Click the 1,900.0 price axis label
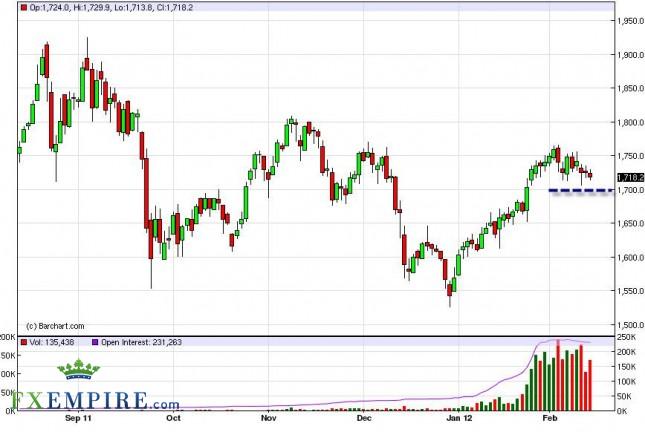Viewport: 645px width, 432px height. pyautogui.click(x=630, y=55)
